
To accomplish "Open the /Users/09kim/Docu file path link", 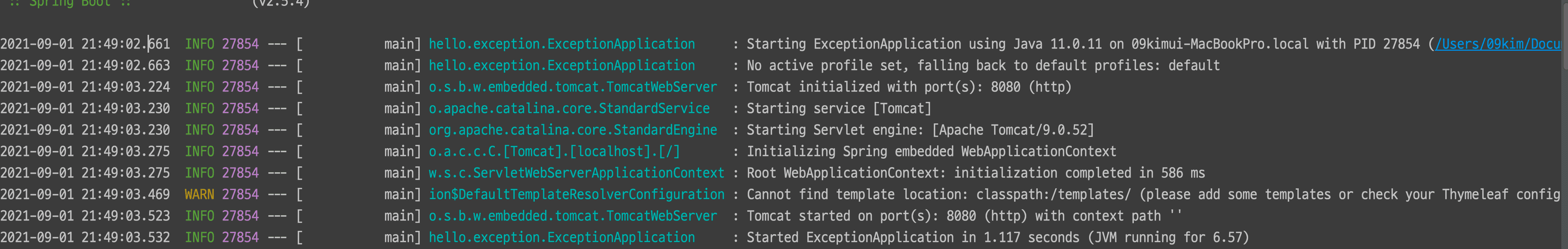I will (x=1497, y=44).
